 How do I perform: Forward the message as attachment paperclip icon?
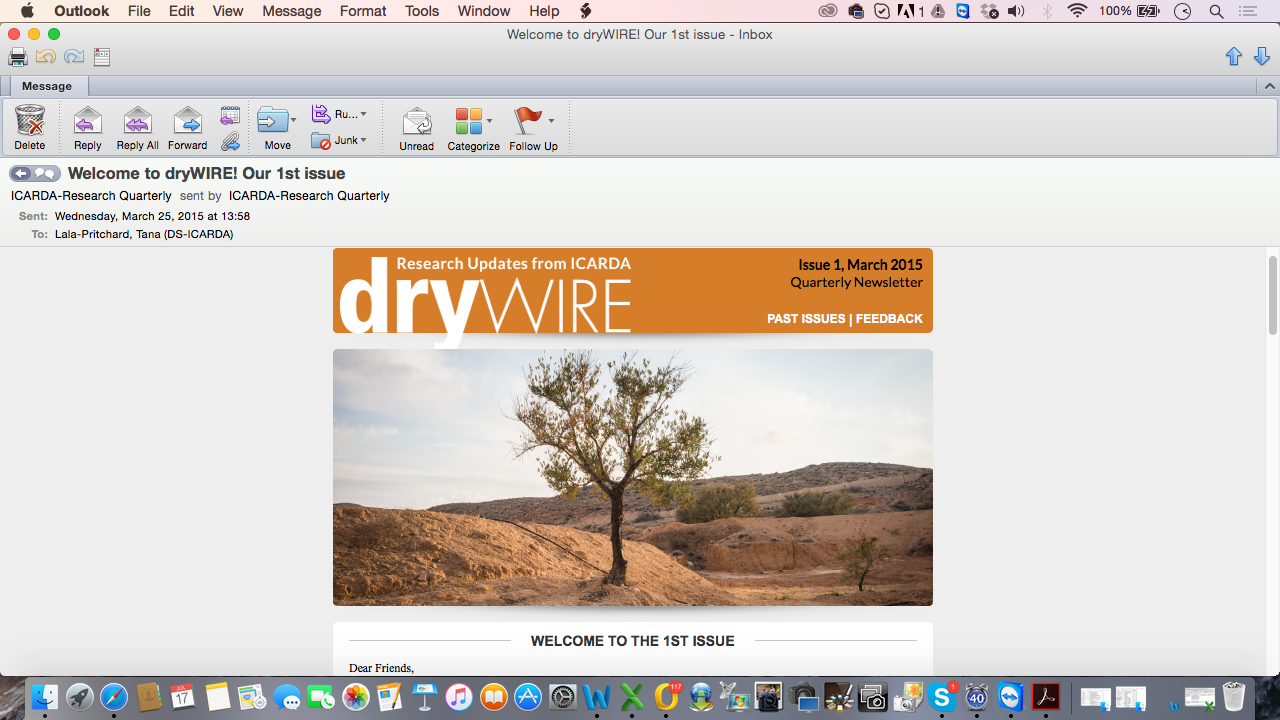[x=230, y=140]
